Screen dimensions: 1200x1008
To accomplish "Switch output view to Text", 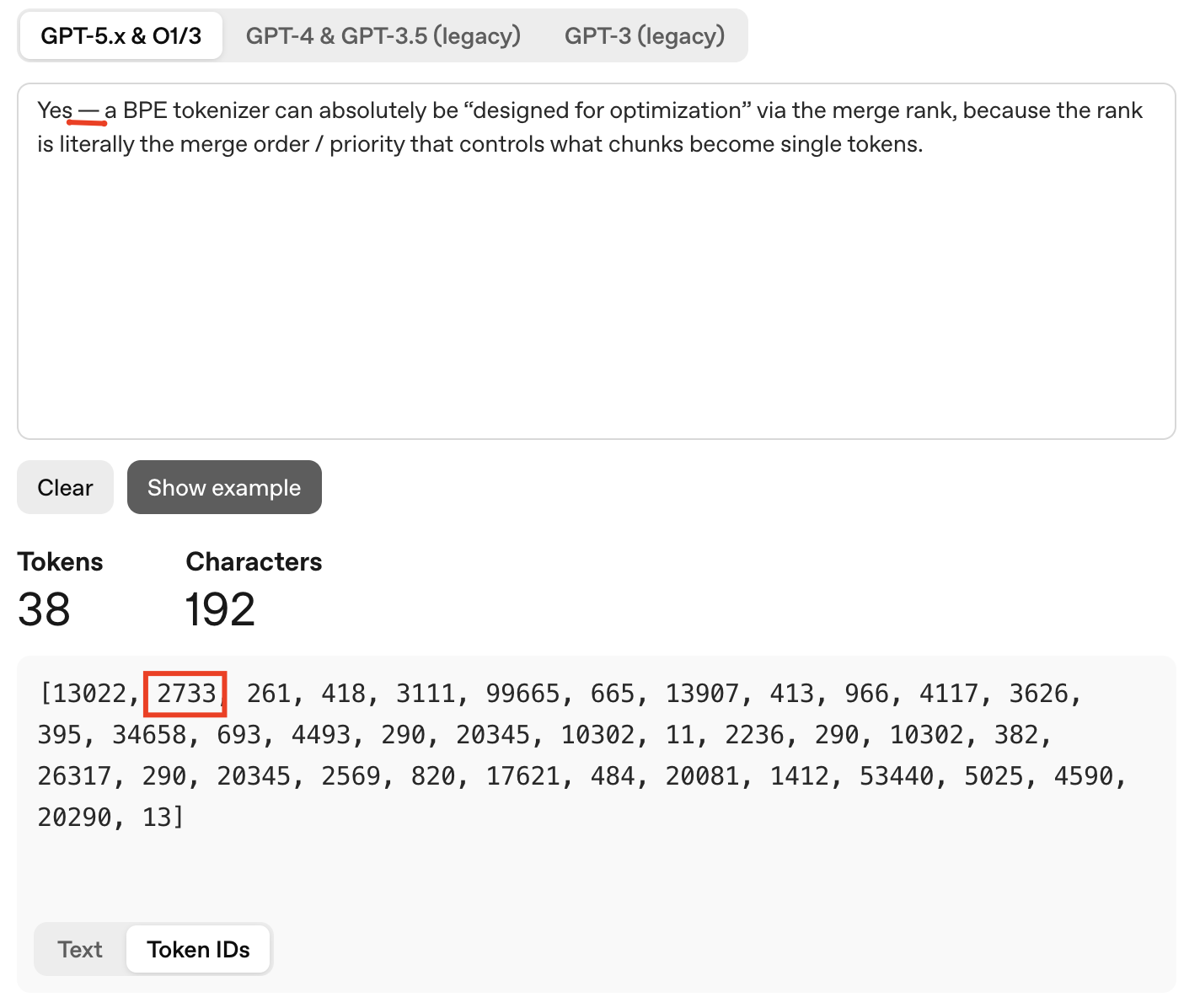I will pos(80,949).
